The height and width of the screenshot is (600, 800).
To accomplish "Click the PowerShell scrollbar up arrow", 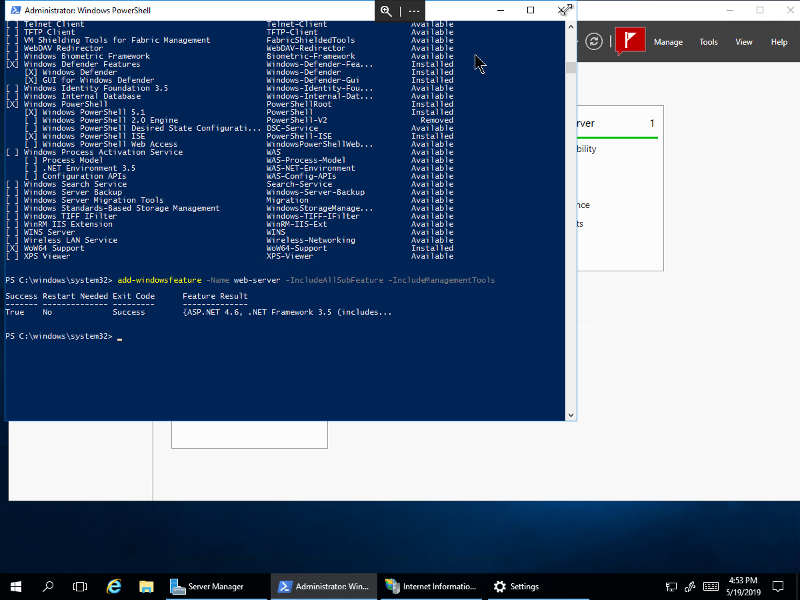I will [x=571, y=27].
